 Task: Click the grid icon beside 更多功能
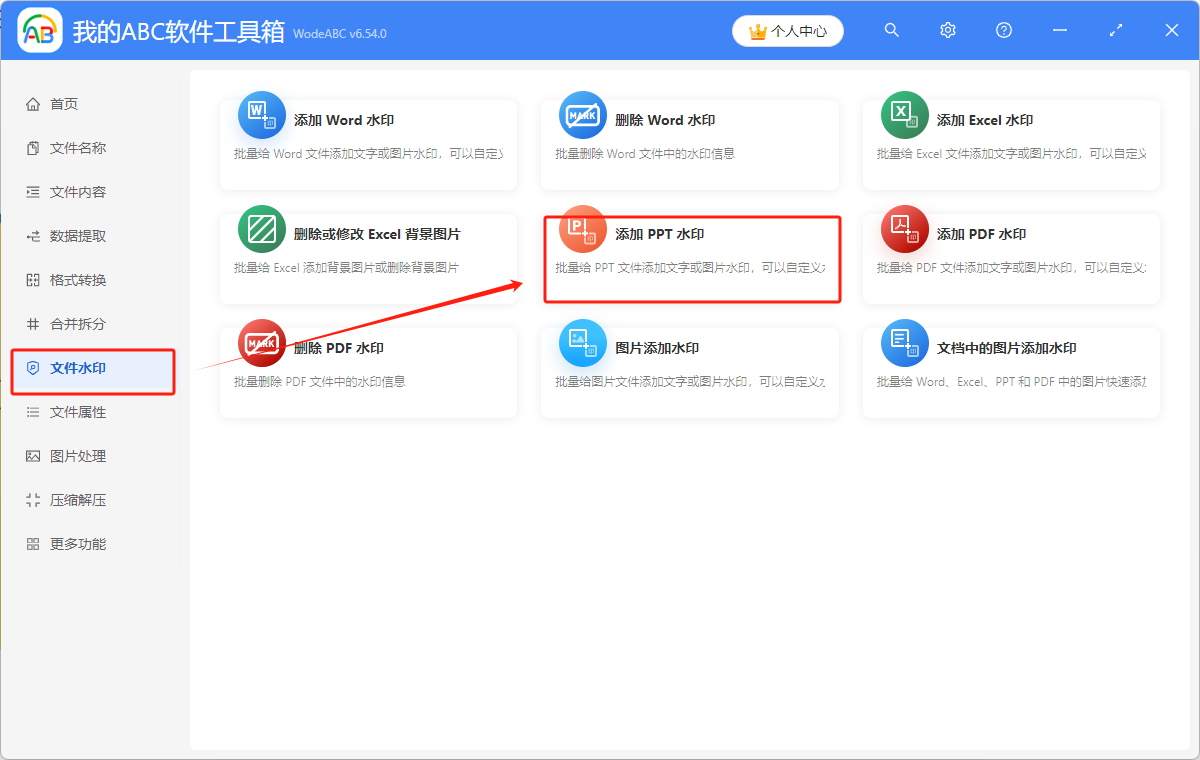(x=33, y=544)
